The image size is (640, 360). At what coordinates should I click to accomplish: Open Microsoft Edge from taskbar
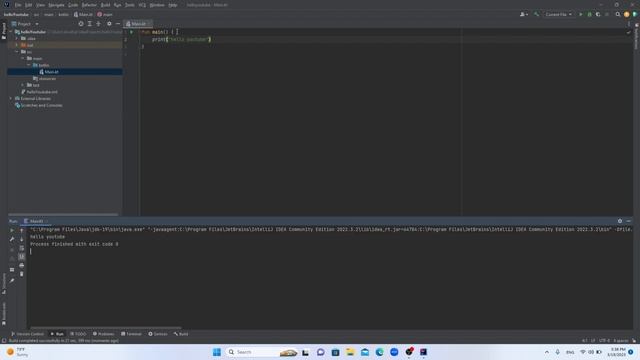[x=379, y=352]
